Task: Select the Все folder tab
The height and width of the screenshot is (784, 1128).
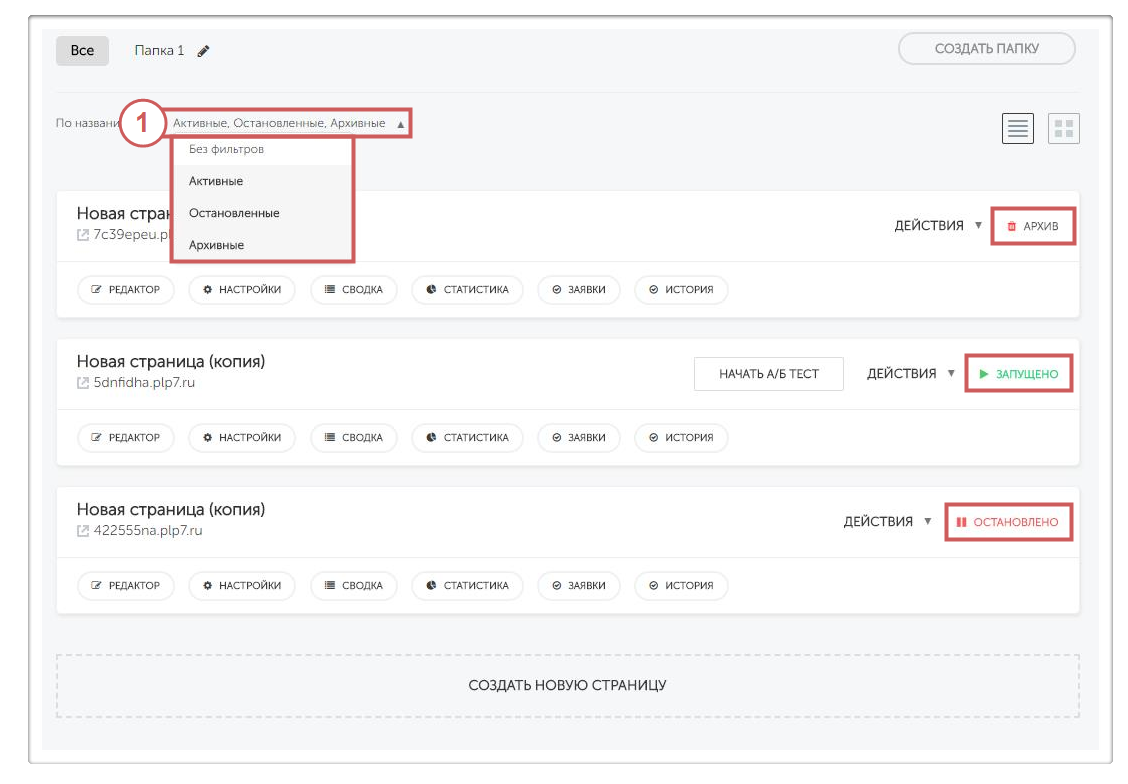Action: (x=82, y=51)
